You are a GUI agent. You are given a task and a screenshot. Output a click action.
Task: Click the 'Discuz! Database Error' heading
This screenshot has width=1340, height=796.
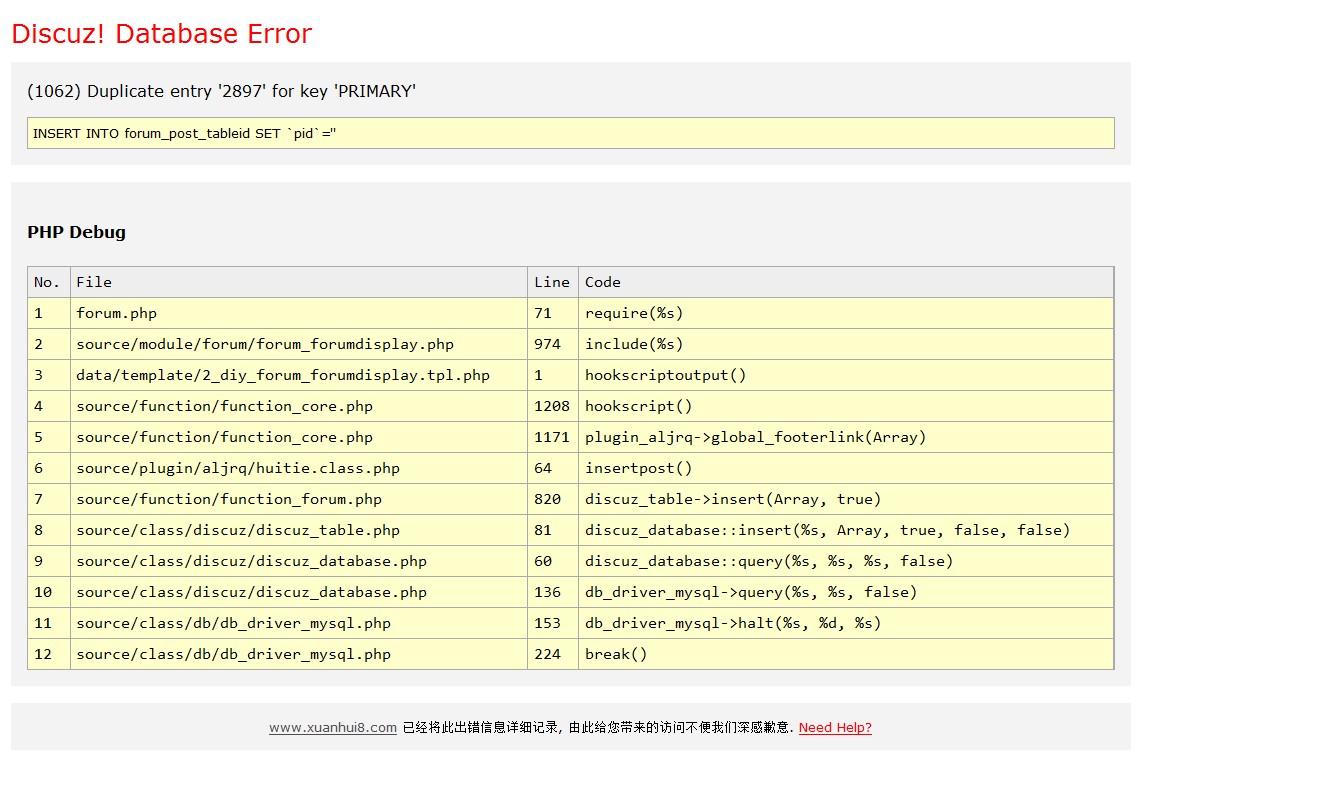click(x=162, y=34)
